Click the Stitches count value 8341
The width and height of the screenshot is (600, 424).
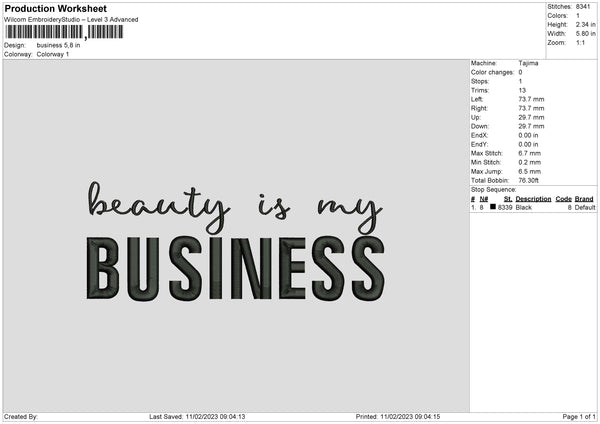point(583,7)
